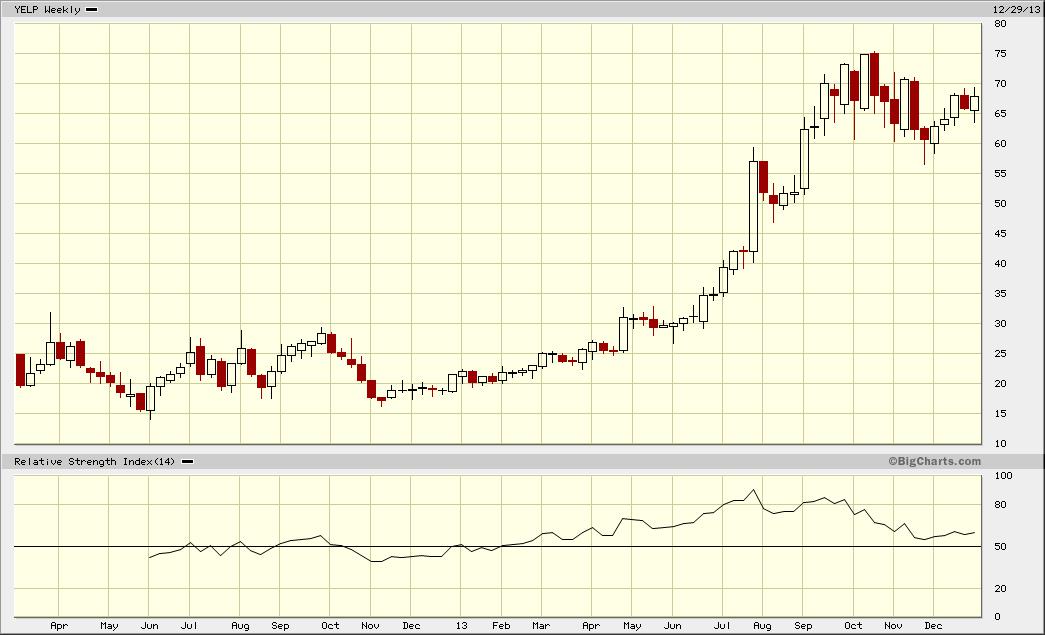Click the 40 price axis label
The height and width of the screenshot is (635, 1045).
pyautogui.click(x=1000, y=263)
